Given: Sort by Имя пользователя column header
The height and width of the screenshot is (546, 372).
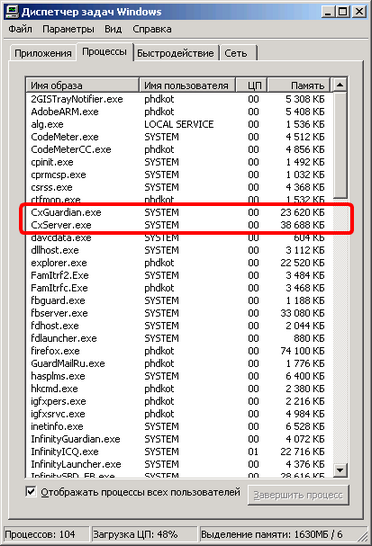Looking at the screenshot, I should [187, 85].
